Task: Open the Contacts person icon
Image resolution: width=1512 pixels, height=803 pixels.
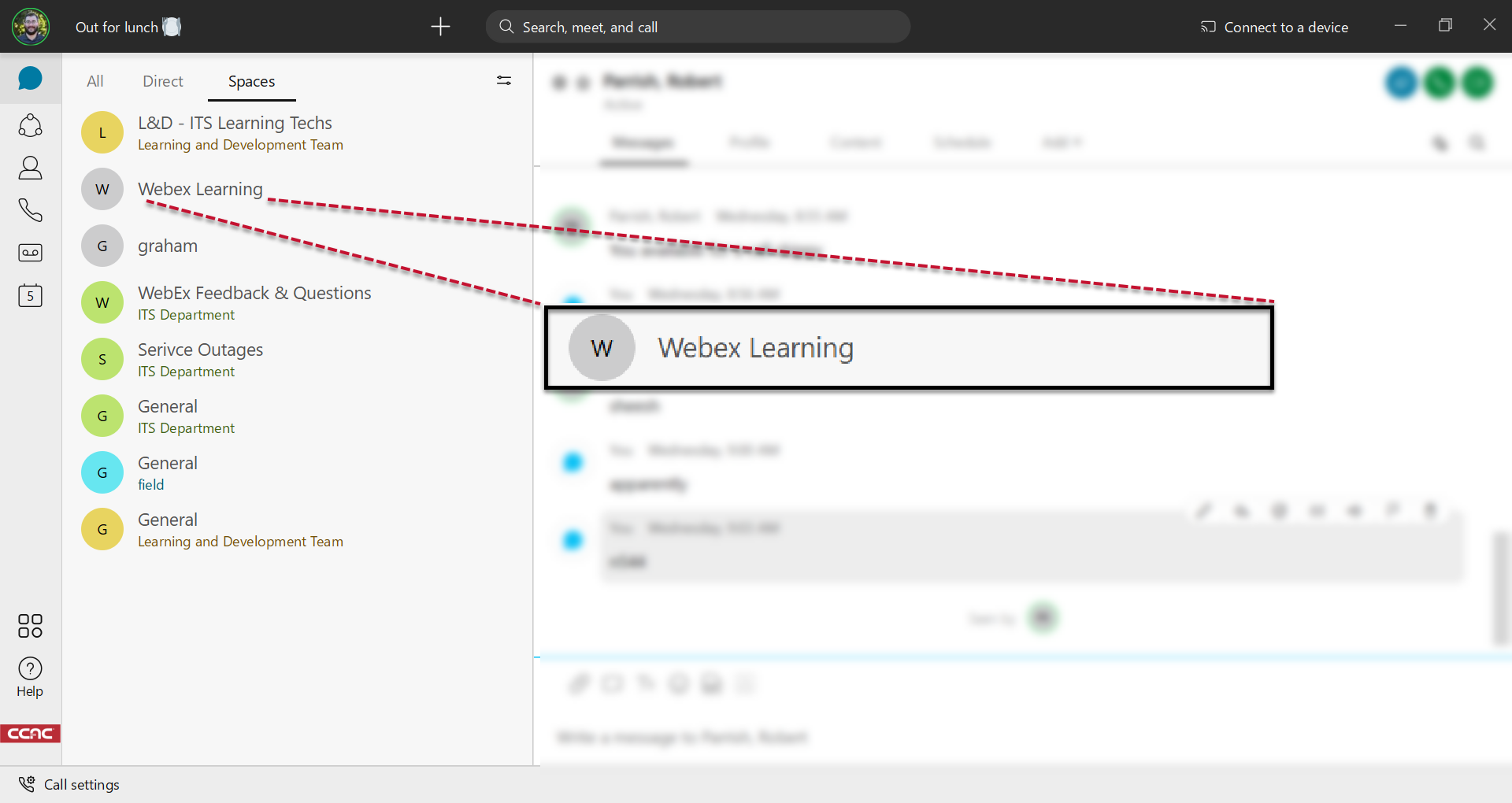Action: pos(30,168)
